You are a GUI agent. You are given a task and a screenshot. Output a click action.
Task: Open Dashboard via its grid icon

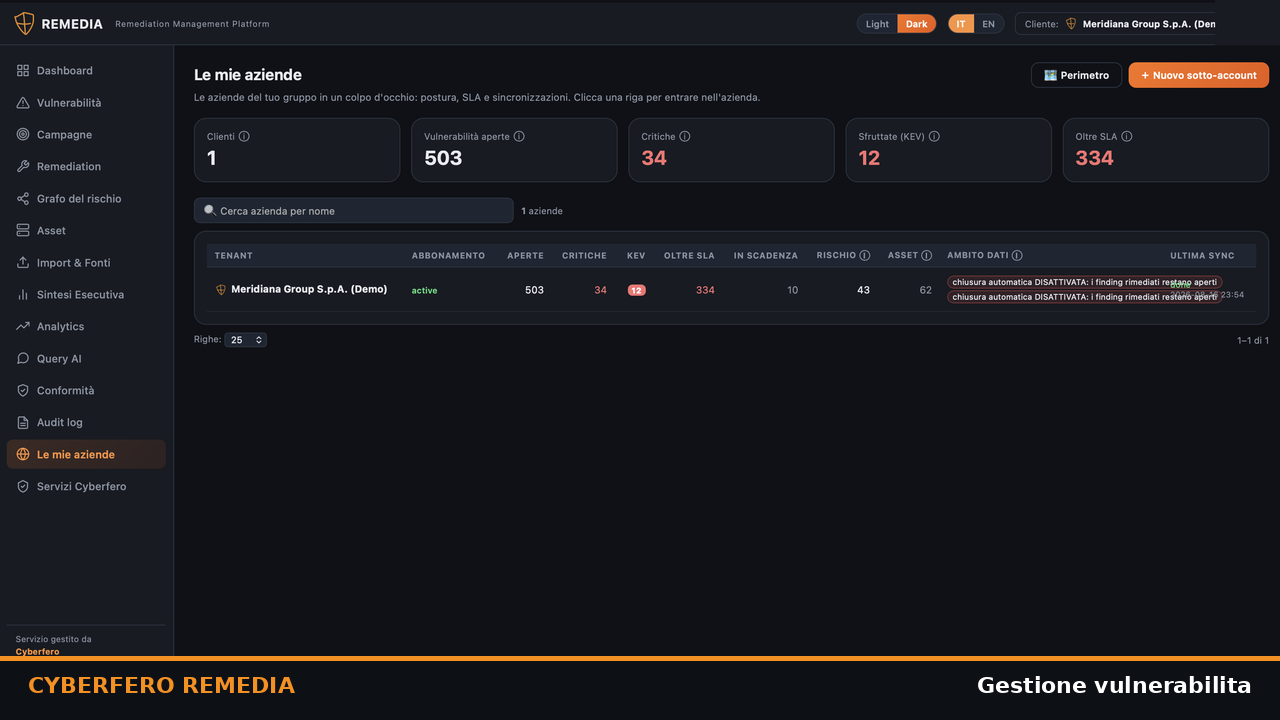[x=23, y=71]
